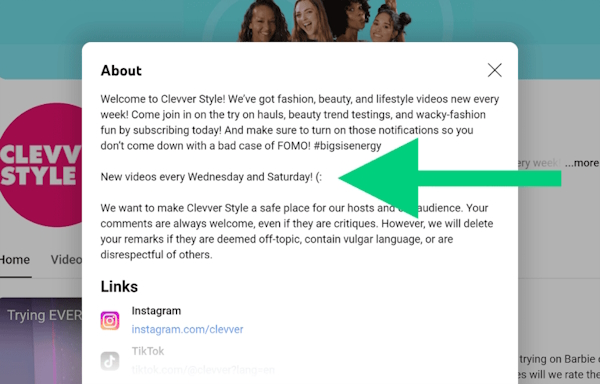Viewport: 600px width, 384px height.
Task: Select the TikTok link title label
Action: click(x=148, y=351)
